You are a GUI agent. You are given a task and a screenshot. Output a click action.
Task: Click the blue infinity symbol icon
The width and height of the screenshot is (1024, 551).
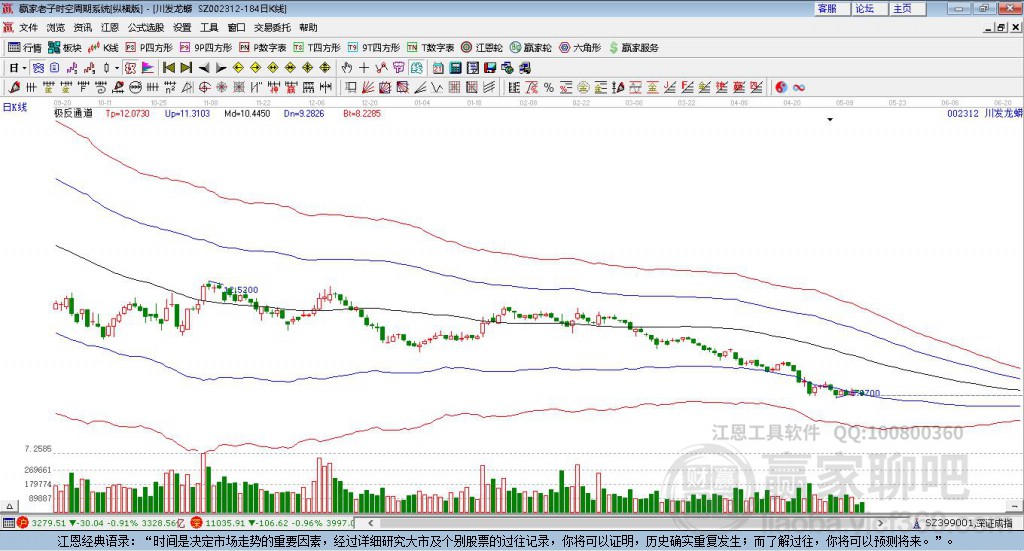[799, 87]
